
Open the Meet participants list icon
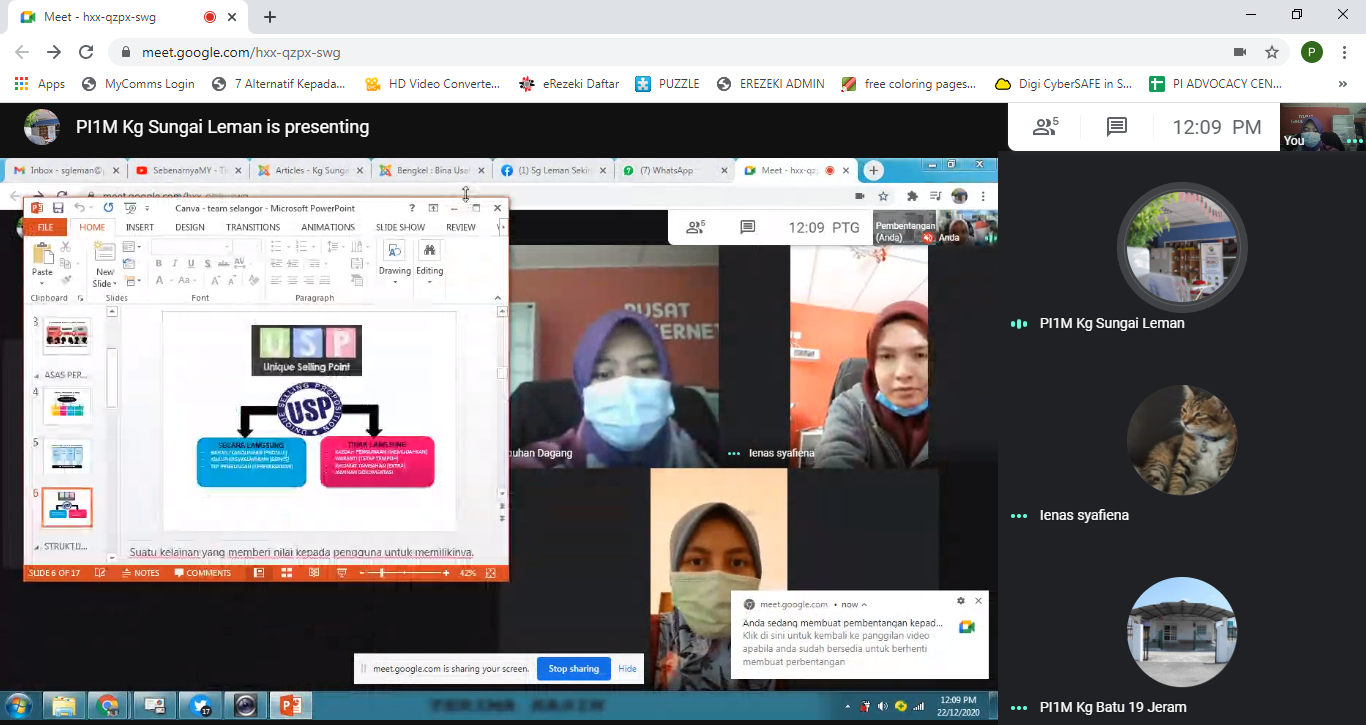tap(1045, 127)
